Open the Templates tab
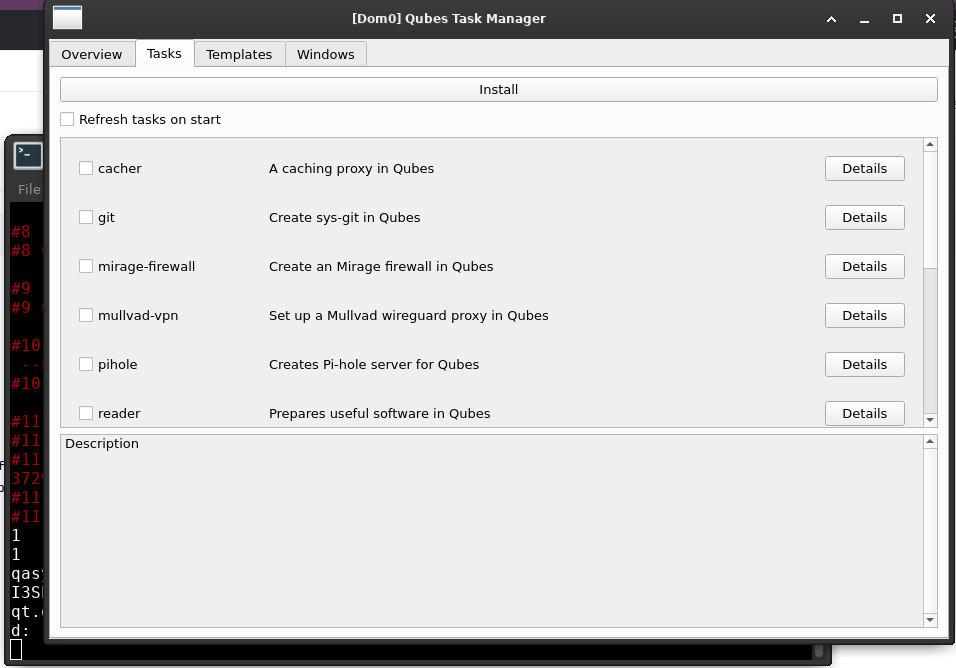This screenshot has width=956, height=668. pyautogui.click(x=239, y=54)
